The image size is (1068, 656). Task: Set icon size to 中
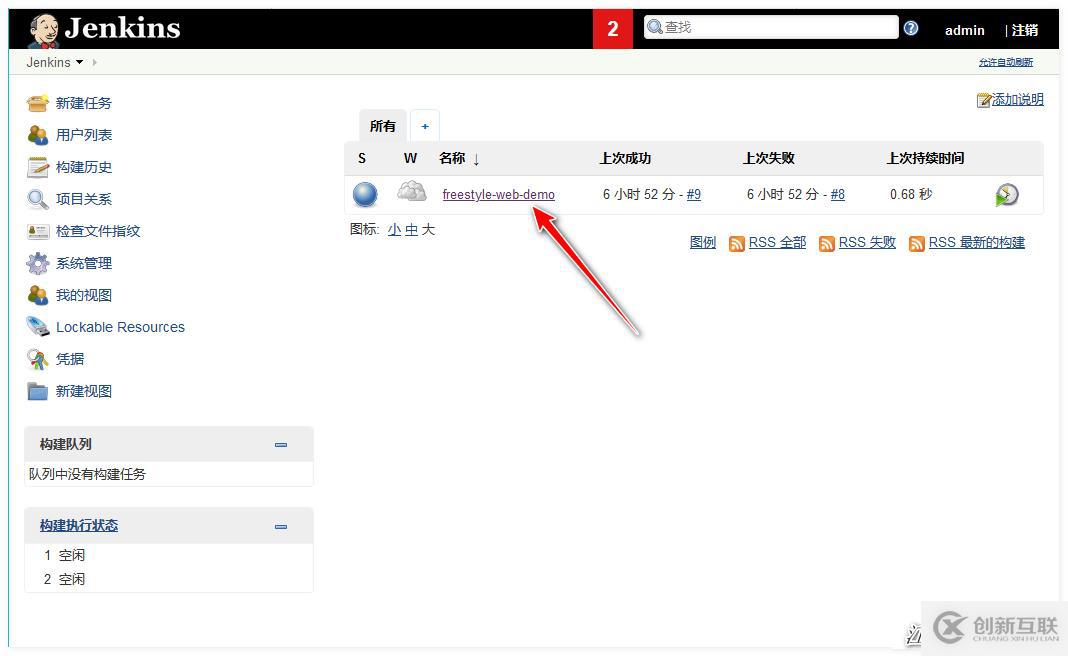411,230
